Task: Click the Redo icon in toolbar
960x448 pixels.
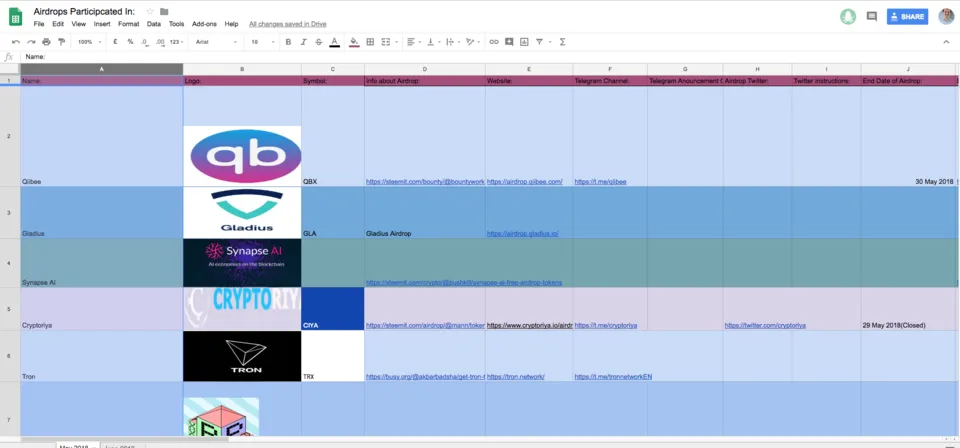Action: point(31,42)
